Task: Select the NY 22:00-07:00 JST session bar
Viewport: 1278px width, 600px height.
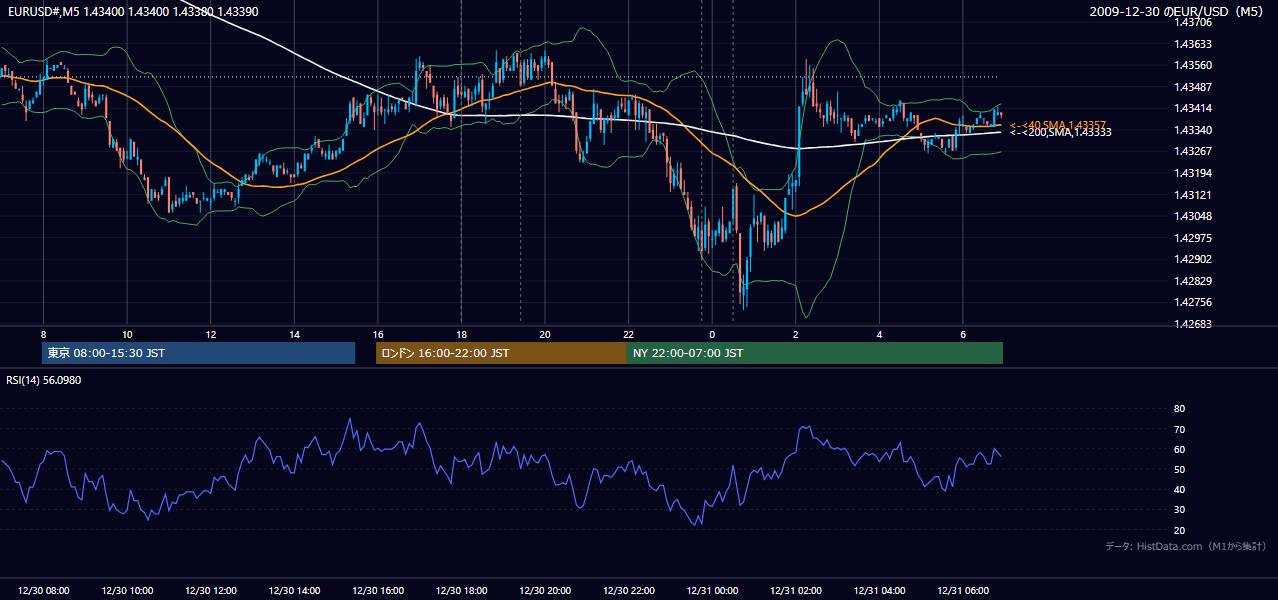Action: tap(815, 353)
